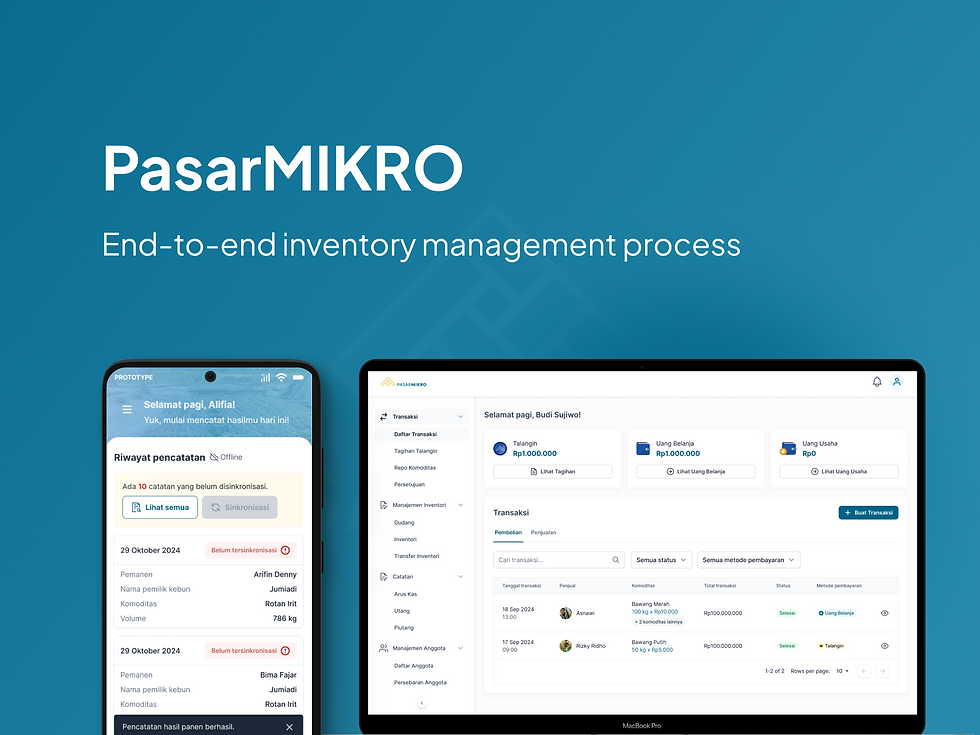
Task: Click the Uang Usaha wallet icon
Action: click(x=788, y=448)
